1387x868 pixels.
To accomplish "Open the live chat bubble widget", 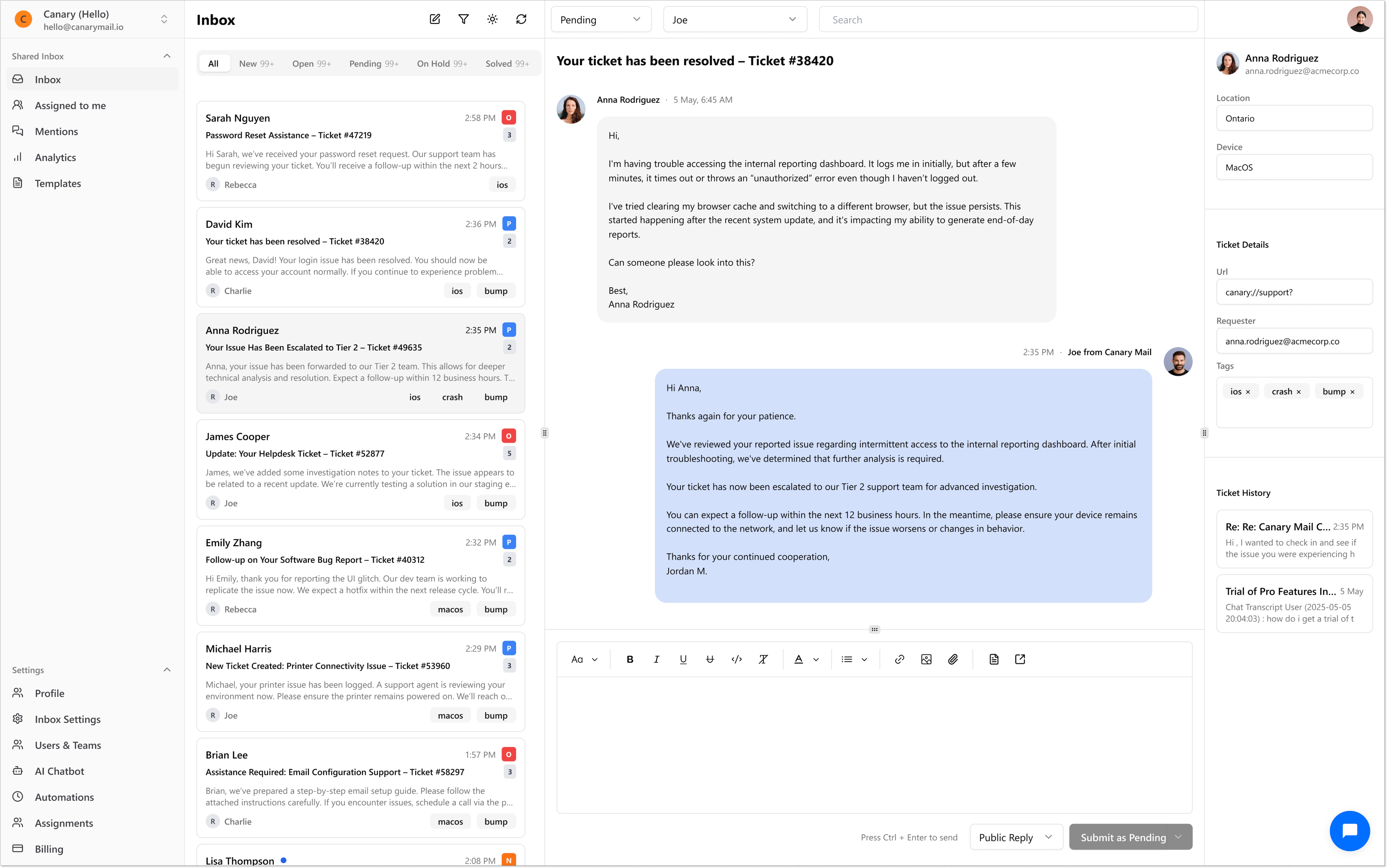I will pyautogui.click(x=1349, y=830).
